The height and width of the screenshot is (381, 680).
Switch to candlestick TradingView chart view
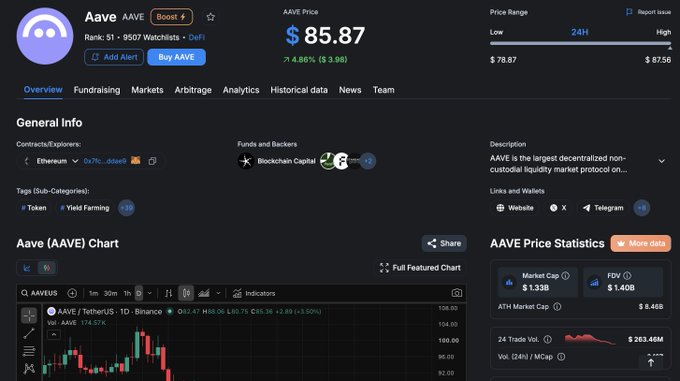47,268
